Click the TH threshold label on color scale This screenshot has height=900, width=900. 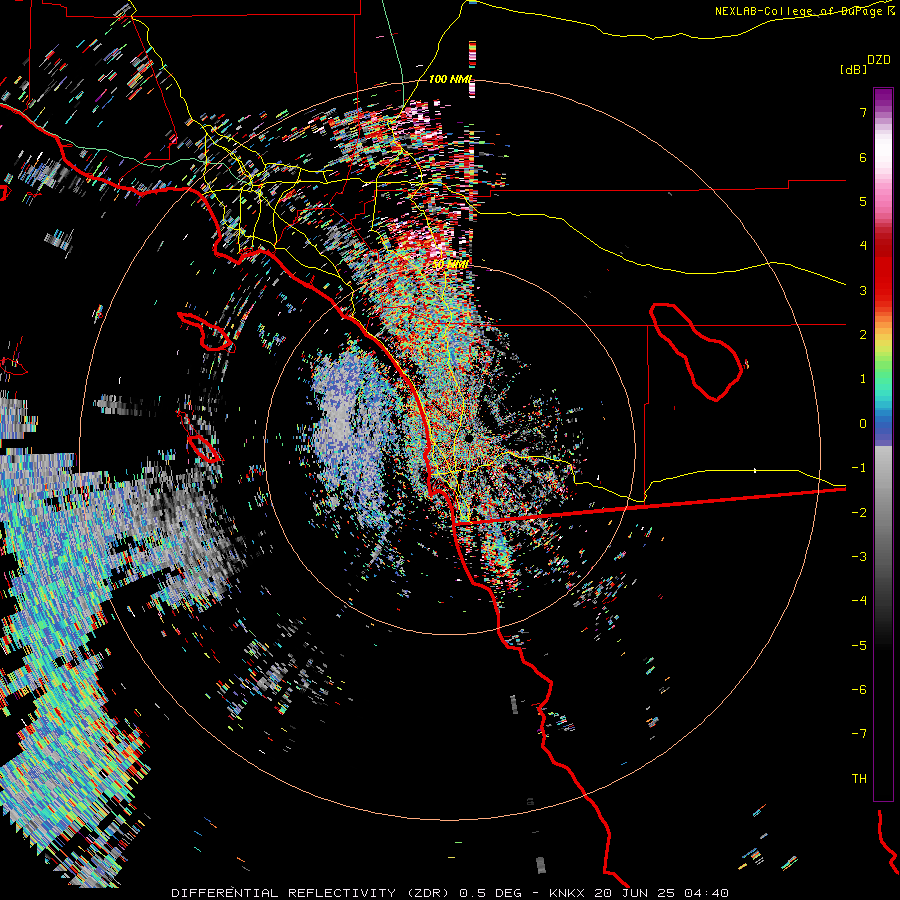(859, 779)
